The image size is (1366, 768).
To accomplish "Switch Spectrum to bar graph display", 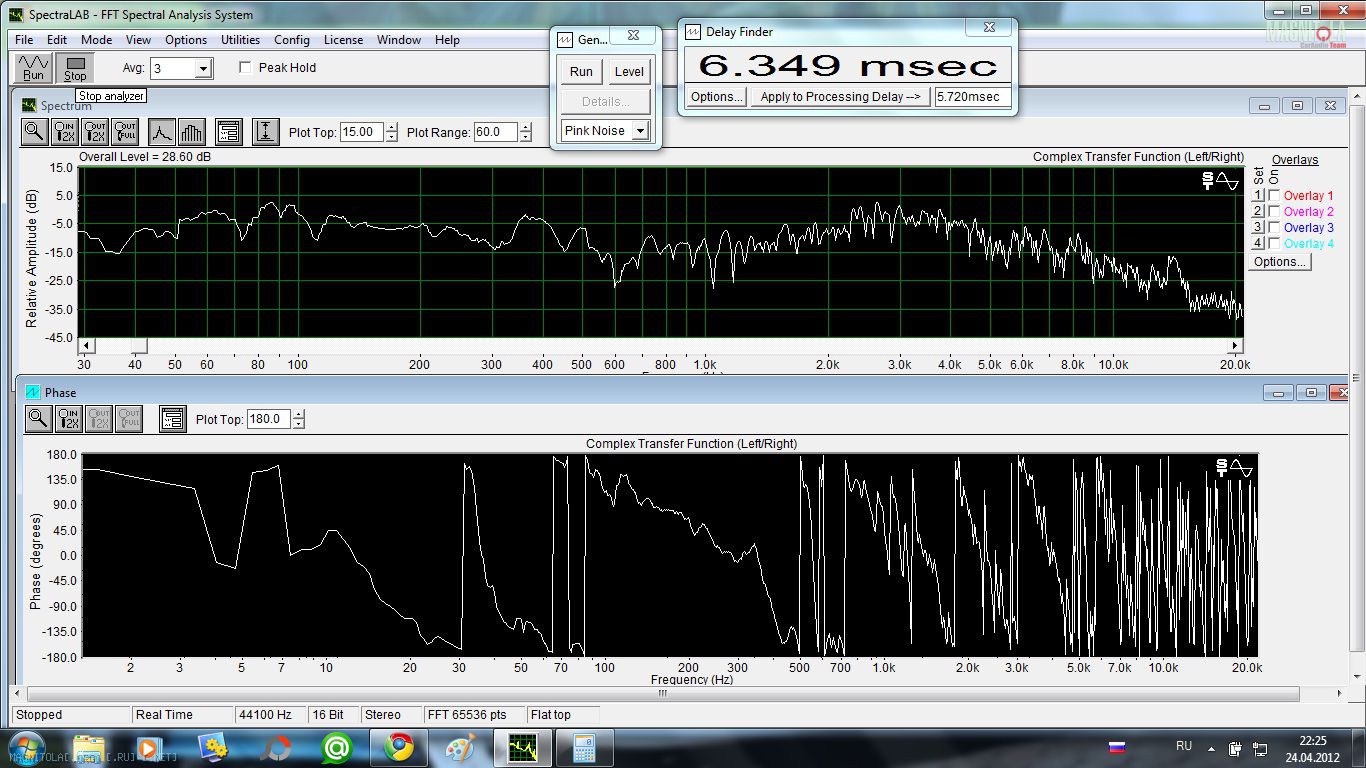I will click(191, 131).
